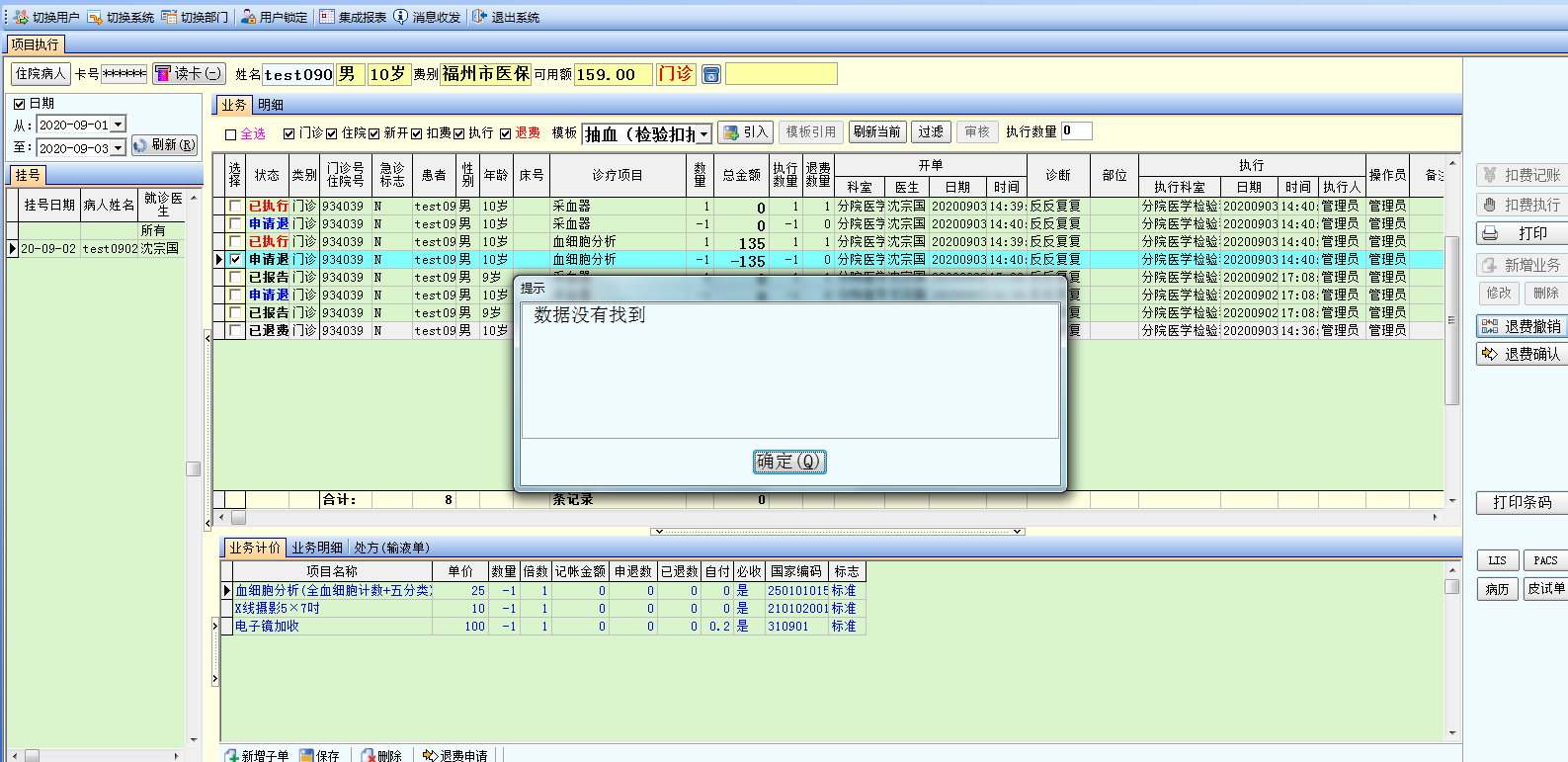Open 消息收发 messaging info icon
The image size is (1568, 762).
point(401,17)
